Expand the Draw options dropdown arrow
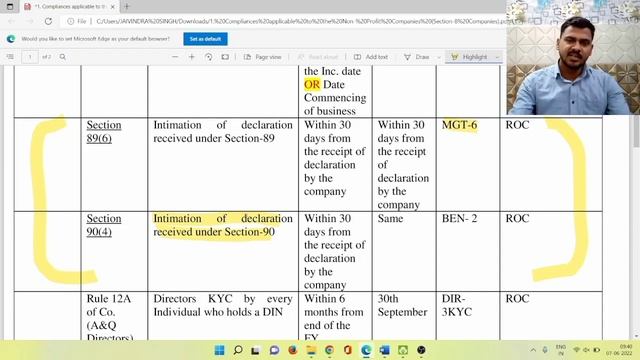Image resolution: width=640 pixels, height=360 pixels. coord(439,57)
